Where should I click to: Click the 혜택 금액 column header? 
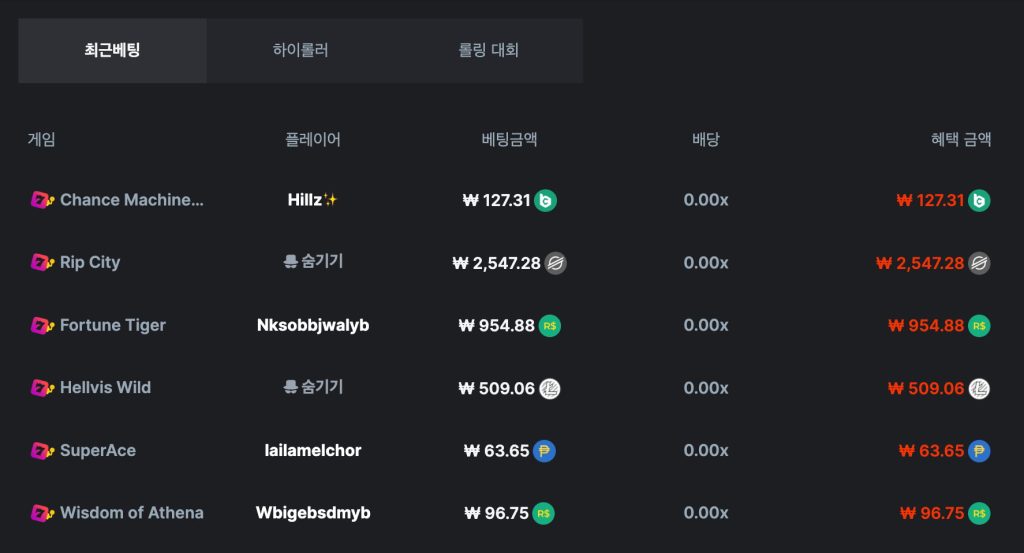[x=961, y=139]
